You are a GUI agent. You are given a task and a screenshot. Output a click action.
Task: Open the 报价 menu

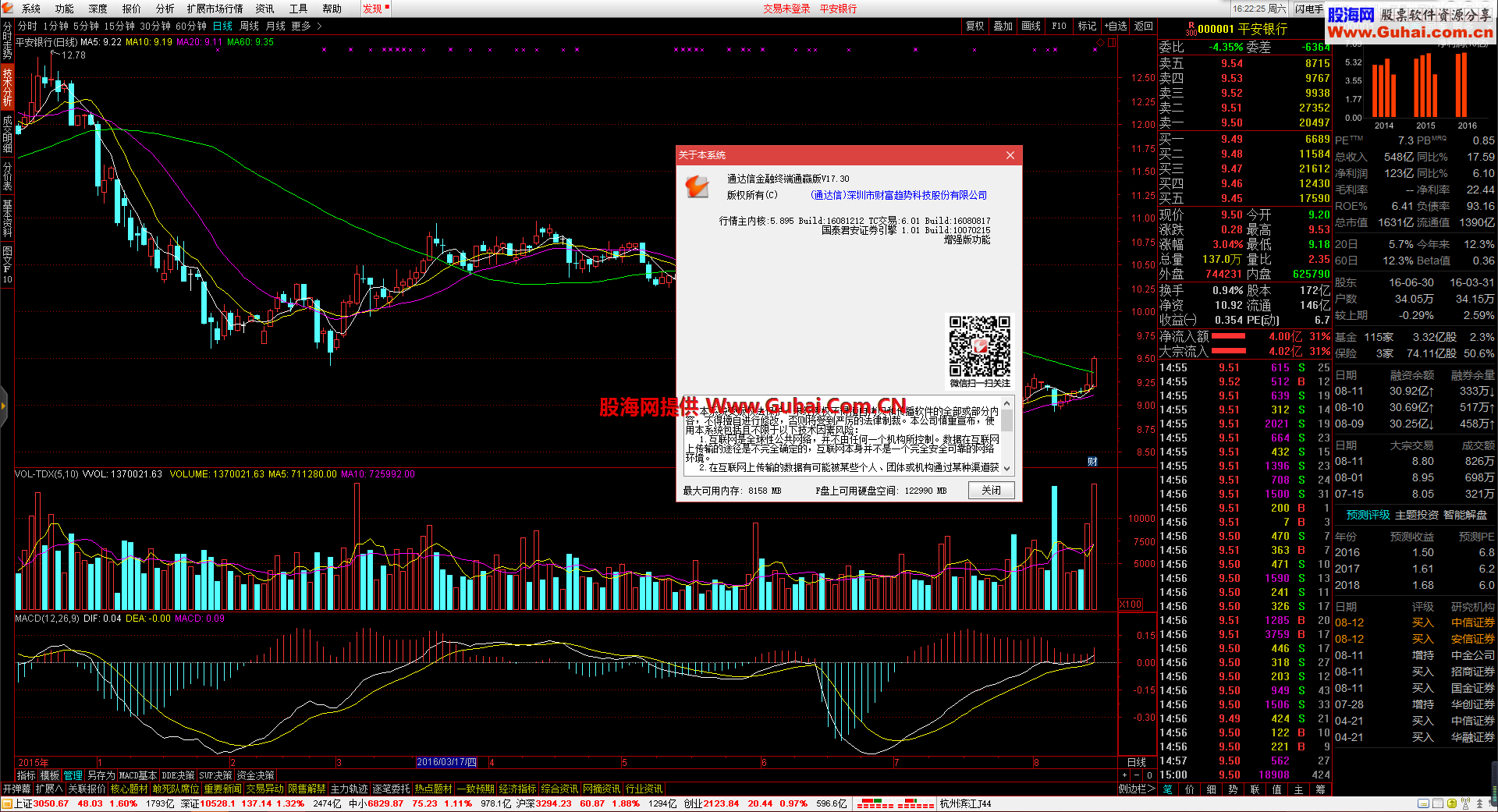coord(132,9)
